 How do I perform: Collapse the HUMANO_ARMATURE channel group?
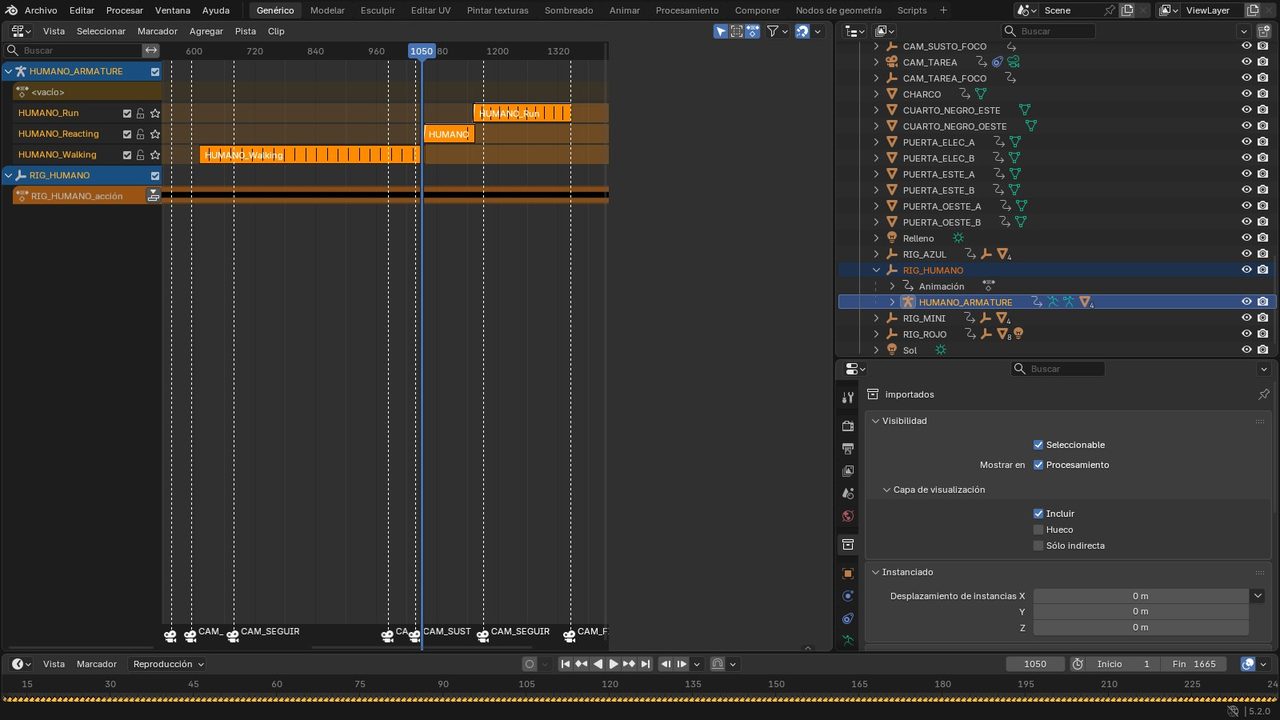[9, 72]
